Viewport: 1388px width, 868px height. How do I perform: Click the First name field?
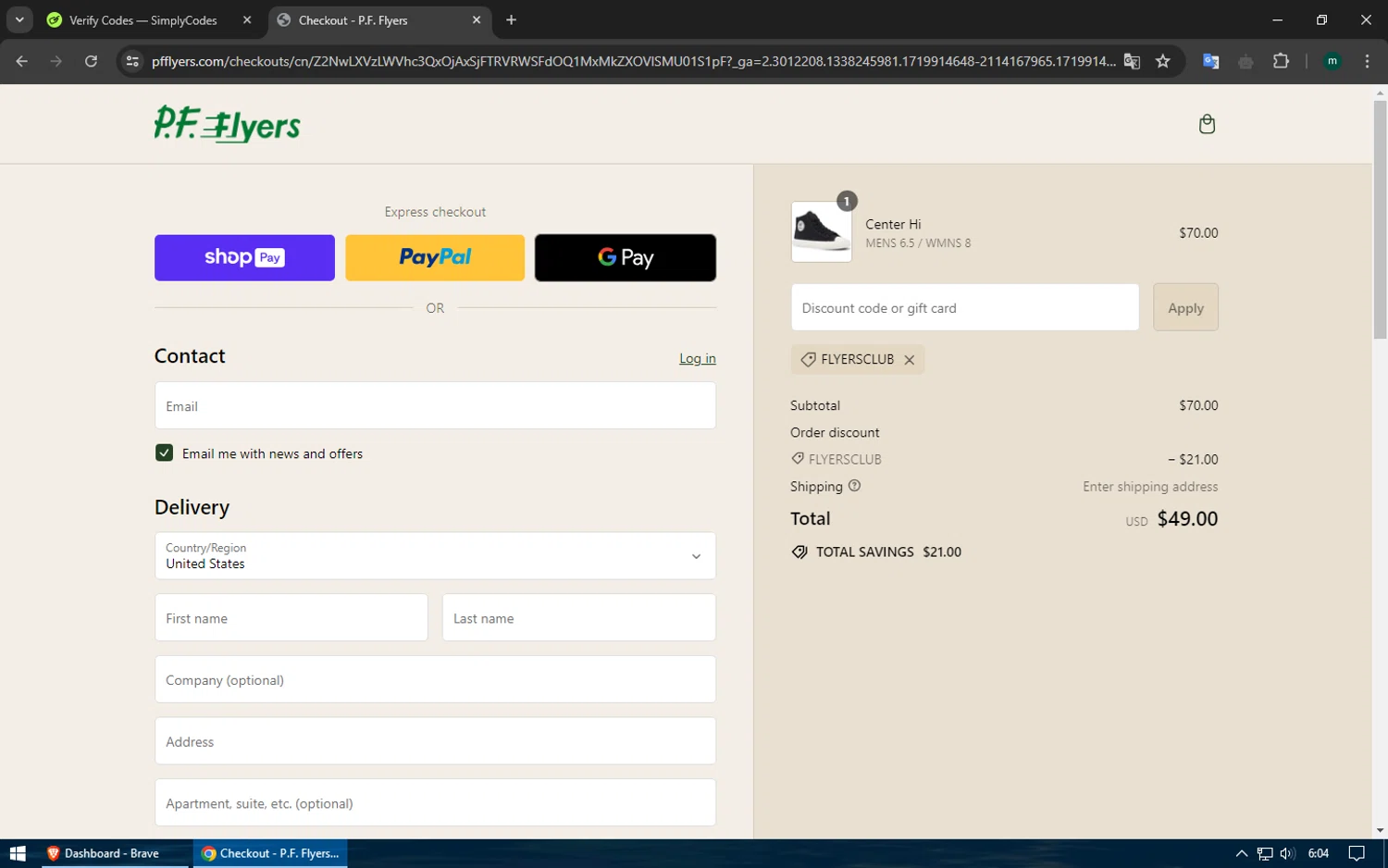291,617
